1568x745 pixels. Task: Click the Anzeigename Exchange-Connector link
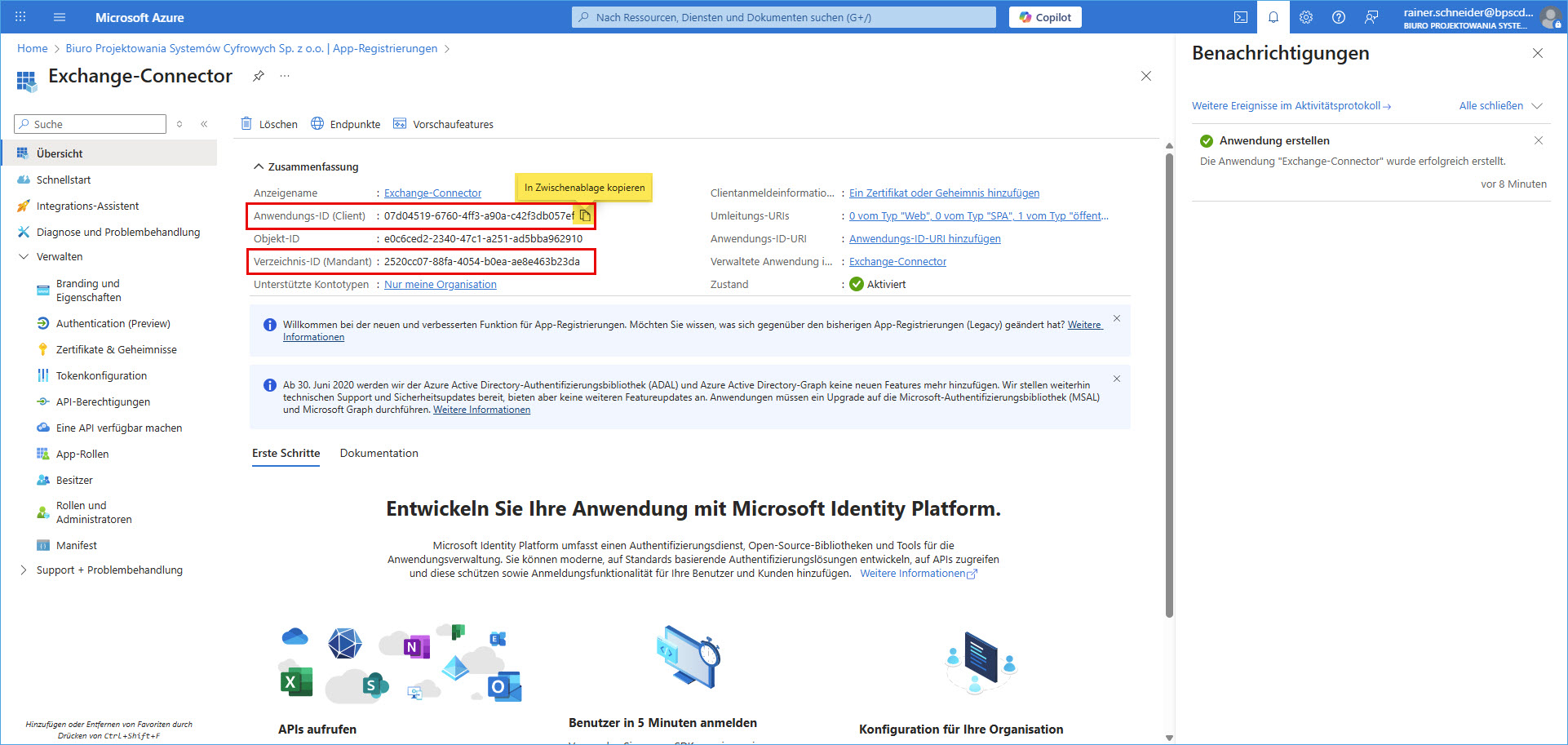click(432, 193)
